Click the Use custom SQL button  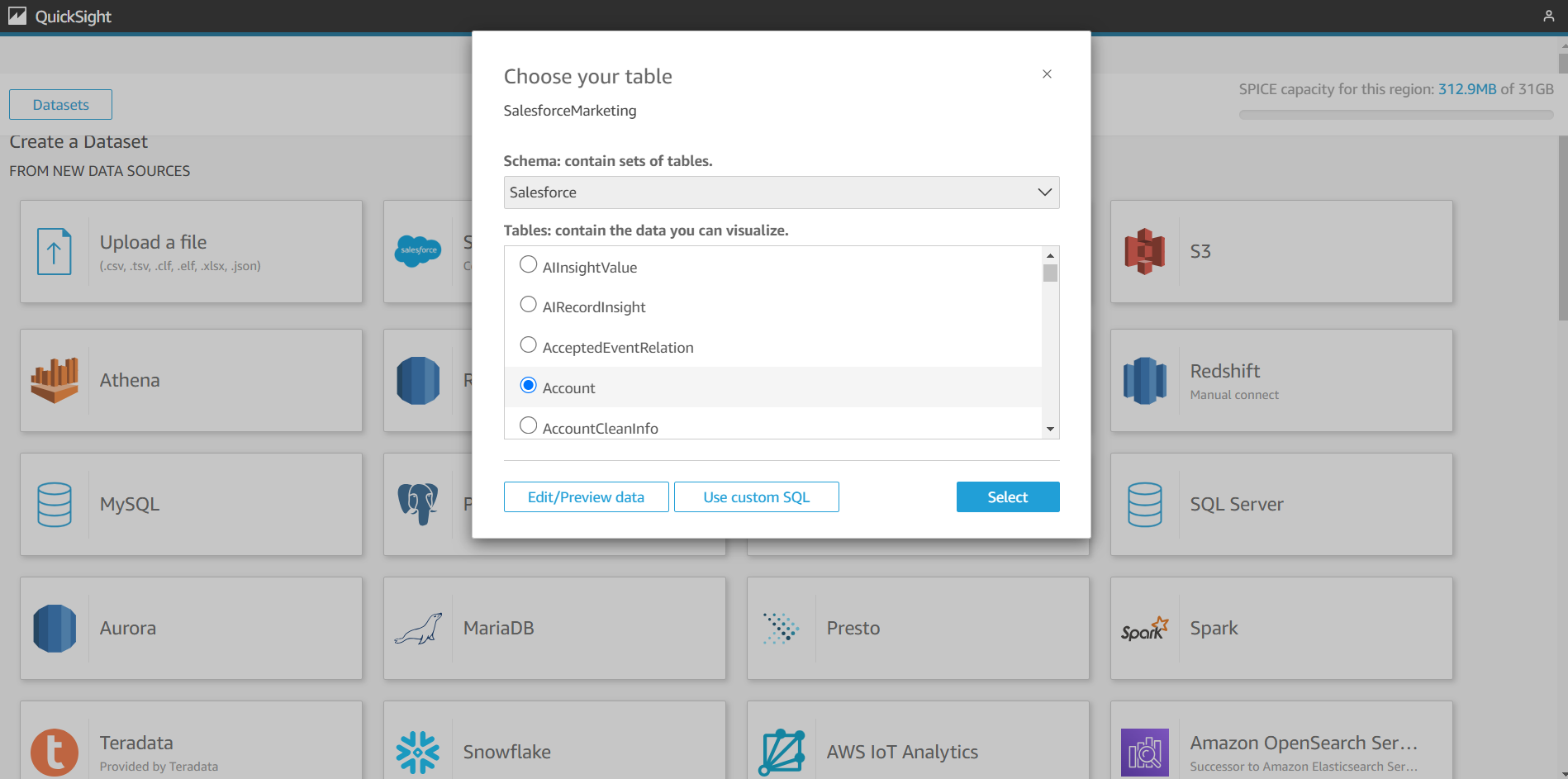point(757,497)
